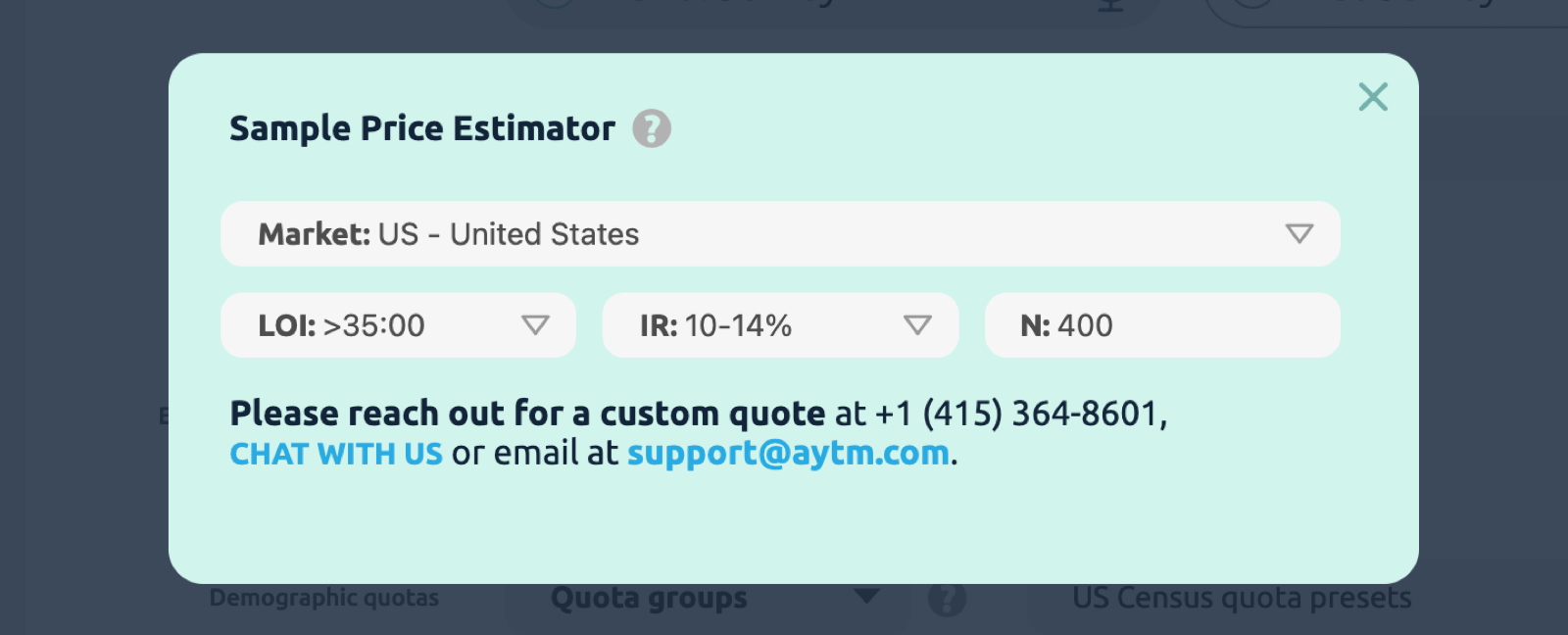Click the IR dropdown triangle icon
This screenshot has height=635, width=1568.
click(x=917, y=325)
